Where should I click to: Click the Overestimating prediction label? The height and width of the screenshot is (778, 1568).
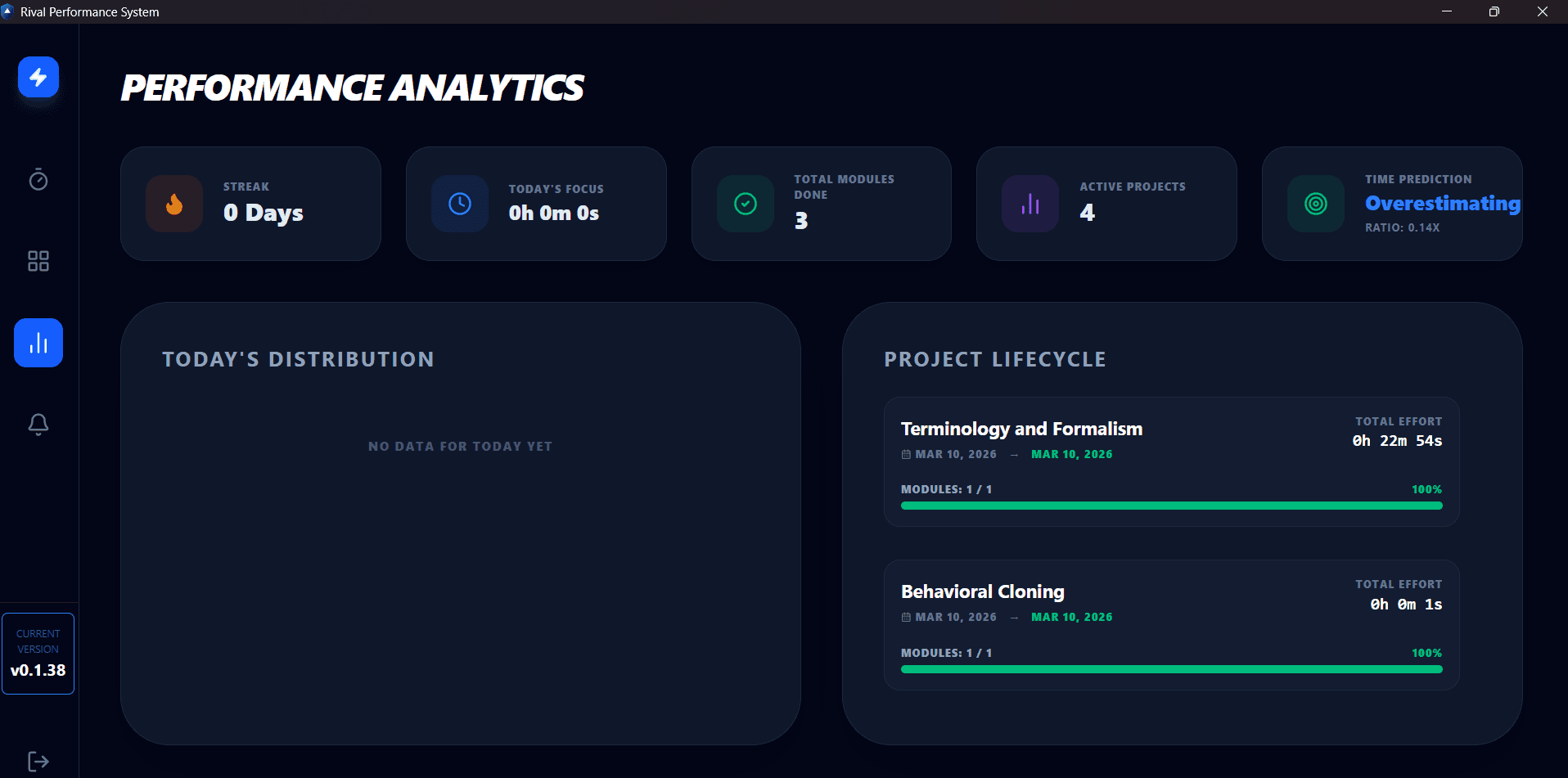(1443, 203)
